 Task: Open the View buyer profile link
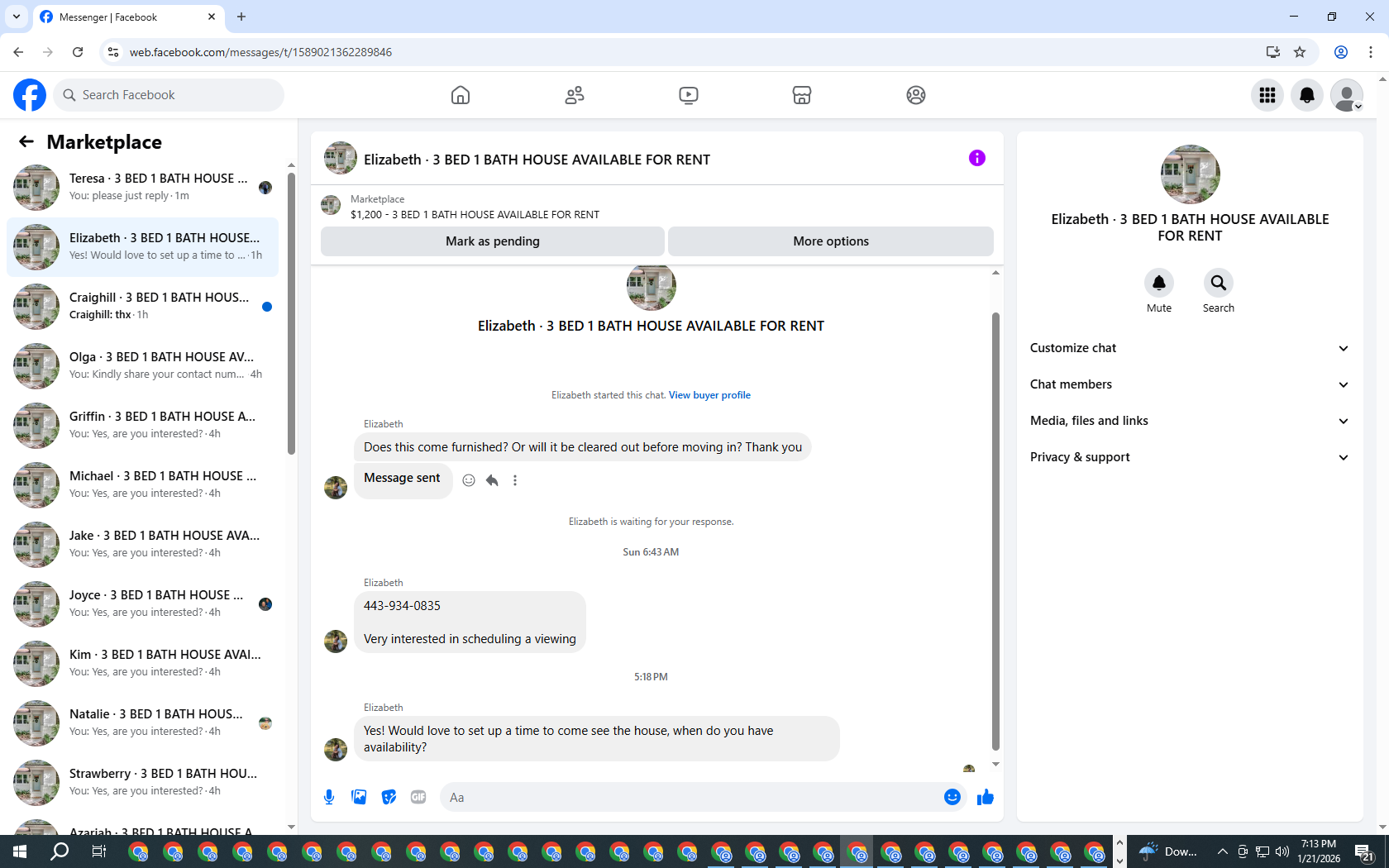[709, 395]
